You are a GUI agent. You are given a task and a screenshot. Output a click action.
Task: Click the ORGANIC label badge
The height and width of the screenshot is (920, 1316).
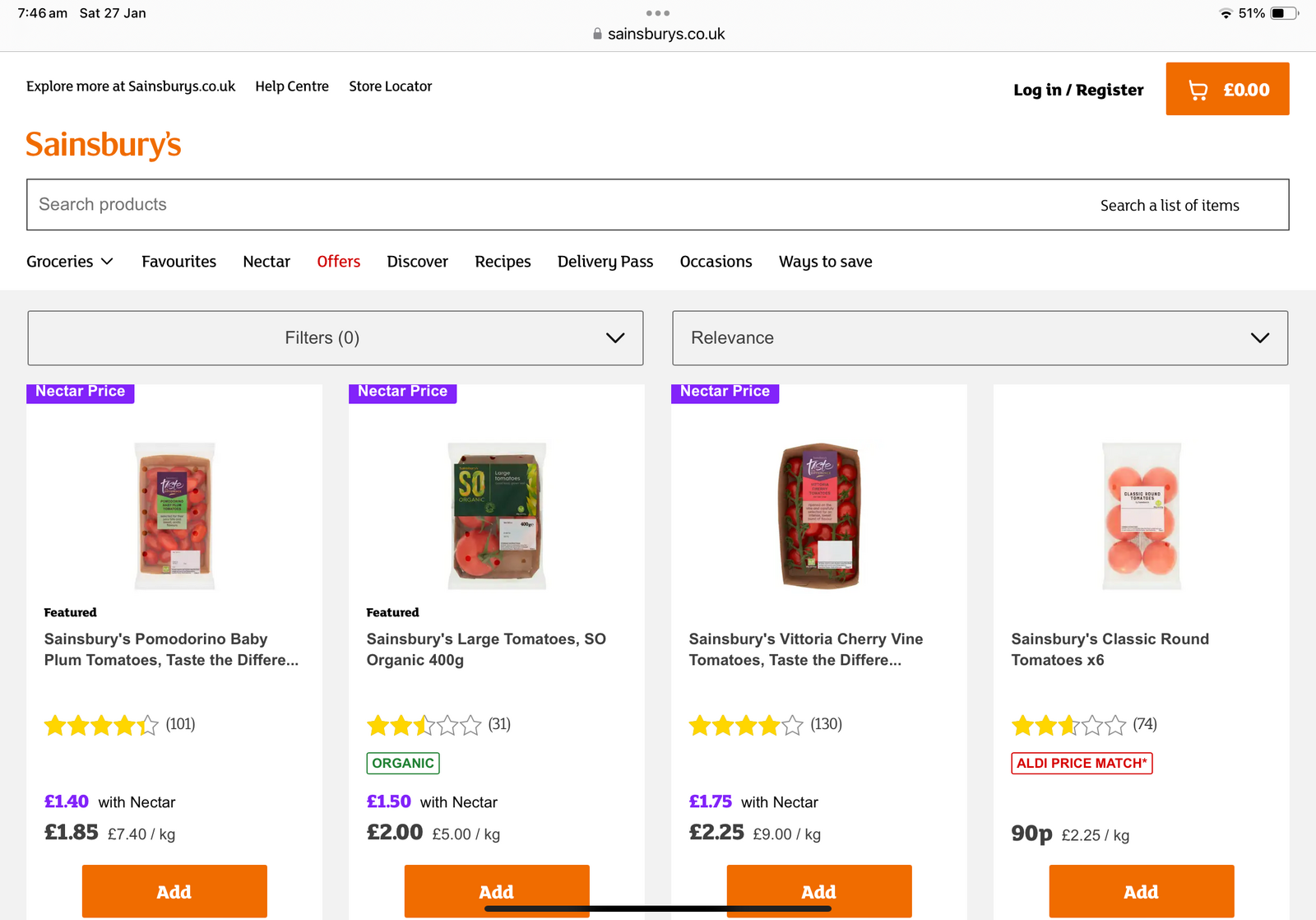click(x=403, y=764)
